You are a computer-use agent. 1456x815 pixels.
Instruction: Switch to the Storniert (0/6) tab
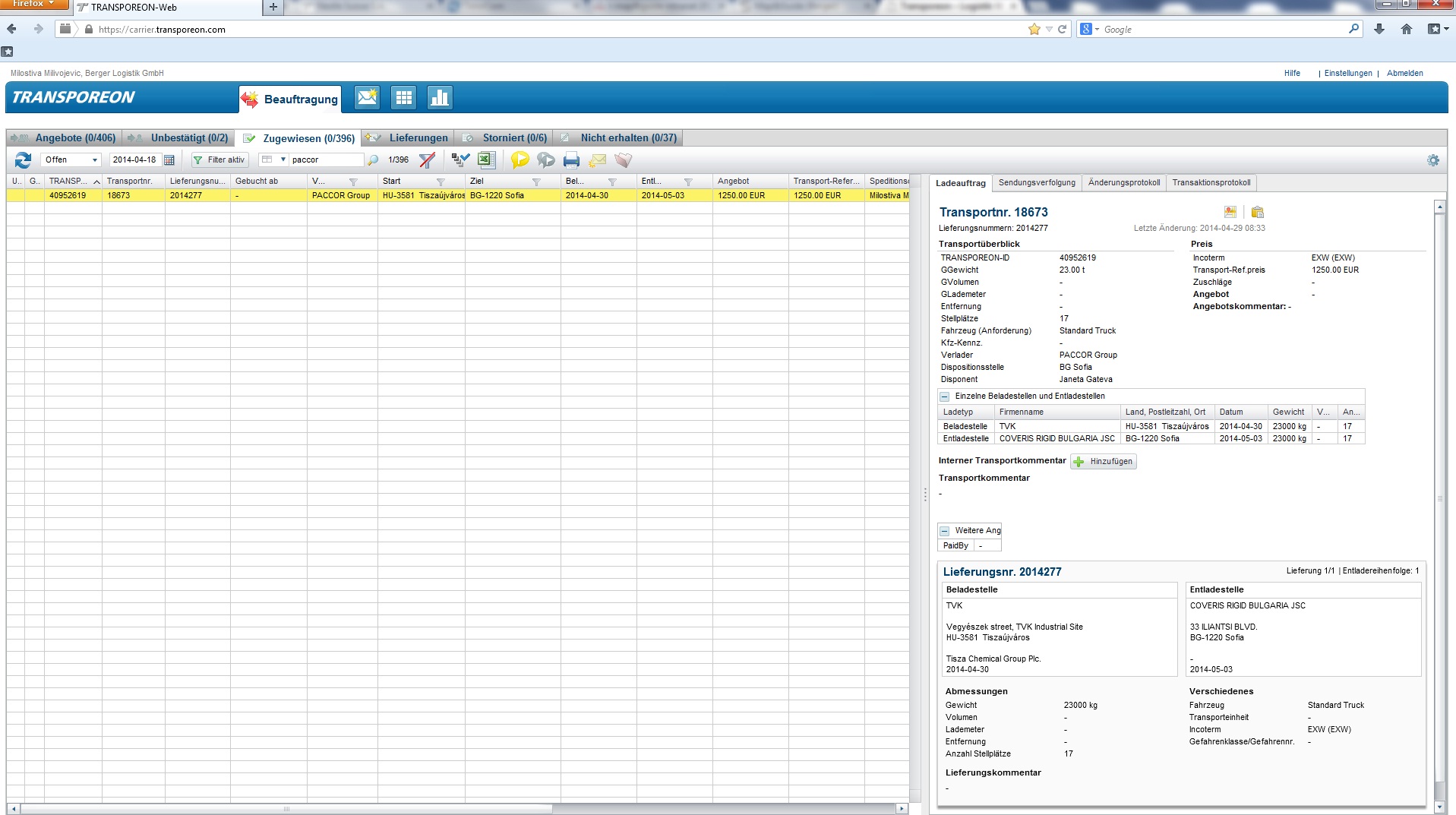tap(506, 137)
